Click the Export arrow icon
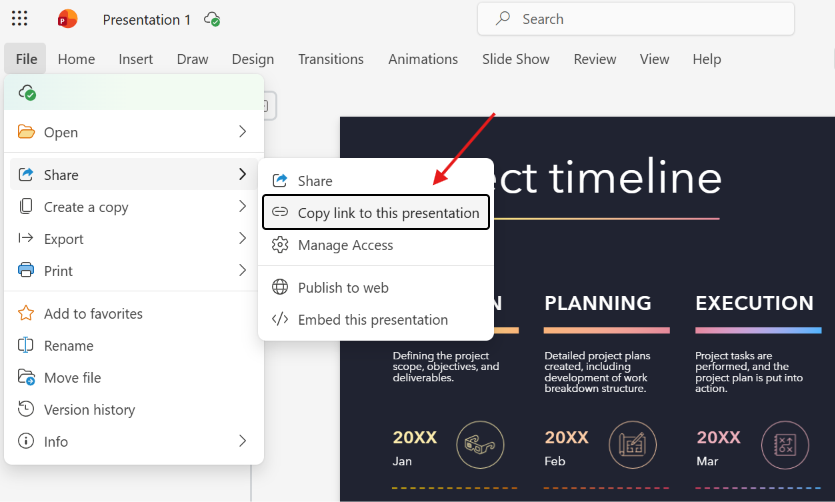The height and width of the screenshot is (502, 835). click(x=26, y=238)
